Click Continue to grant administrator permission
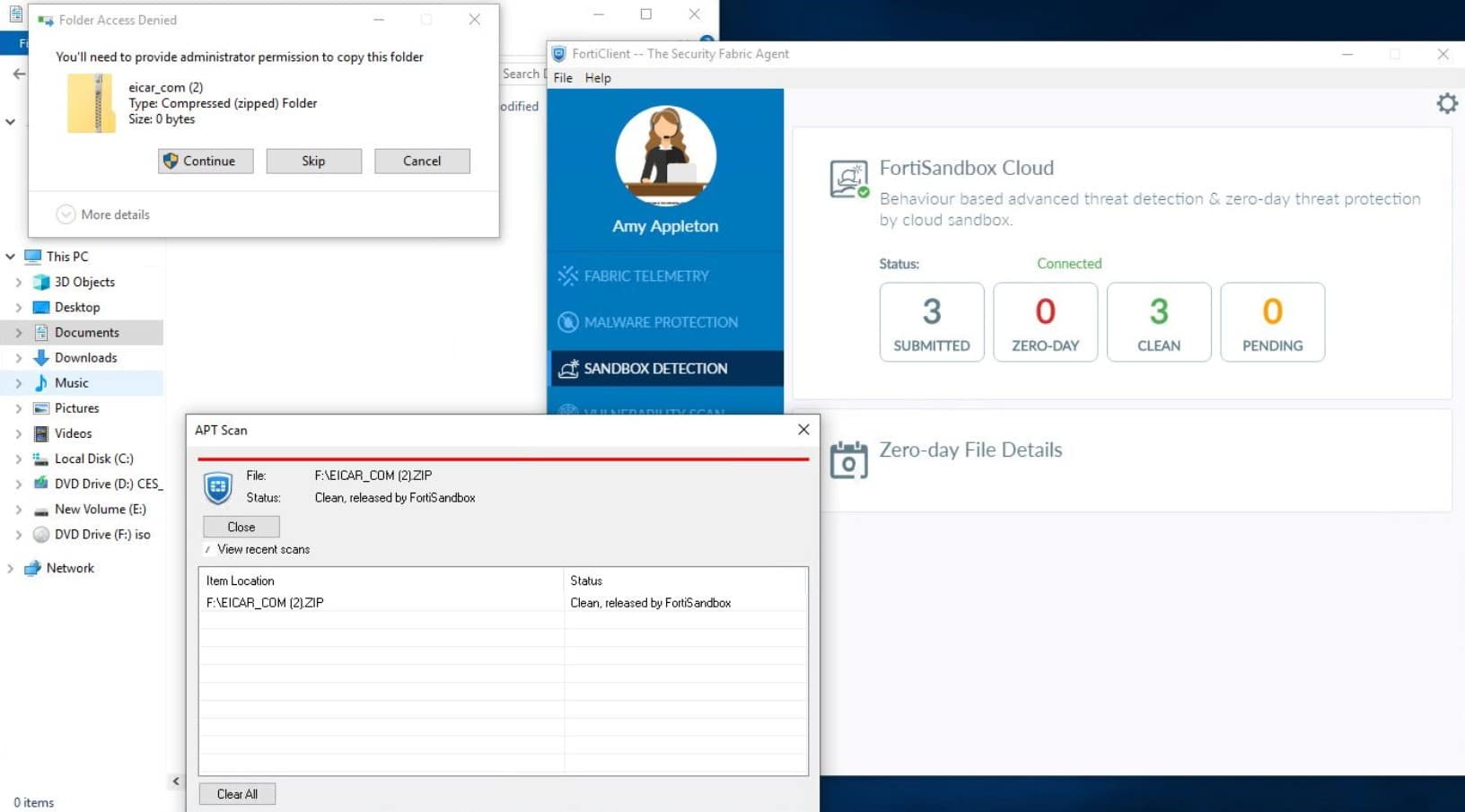The width and height of the screenshot is (1465, 812). 206,161
